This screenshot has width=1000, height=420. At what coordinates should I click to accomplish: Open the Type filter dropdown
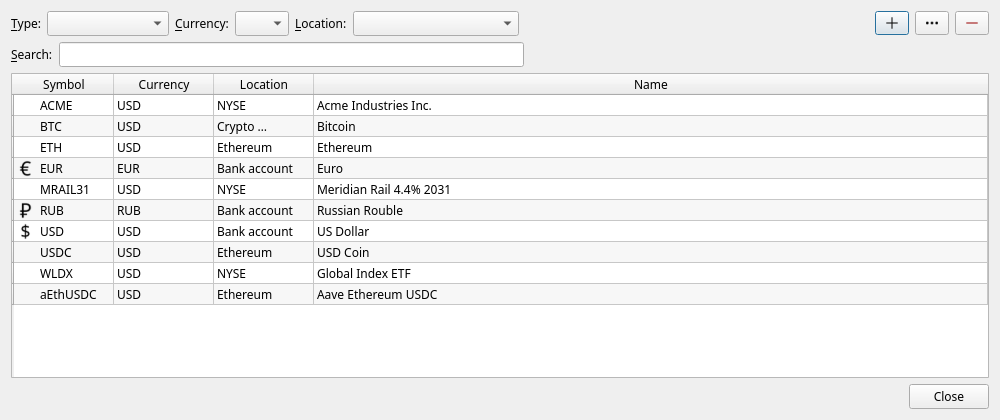click(x=108, y=24)
